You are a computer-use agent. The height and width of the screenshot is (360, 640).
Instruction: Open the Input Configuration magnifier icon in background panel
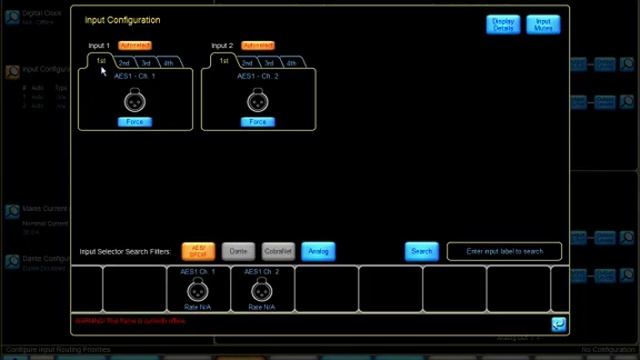pyautogui.click(x=12, y=72)
